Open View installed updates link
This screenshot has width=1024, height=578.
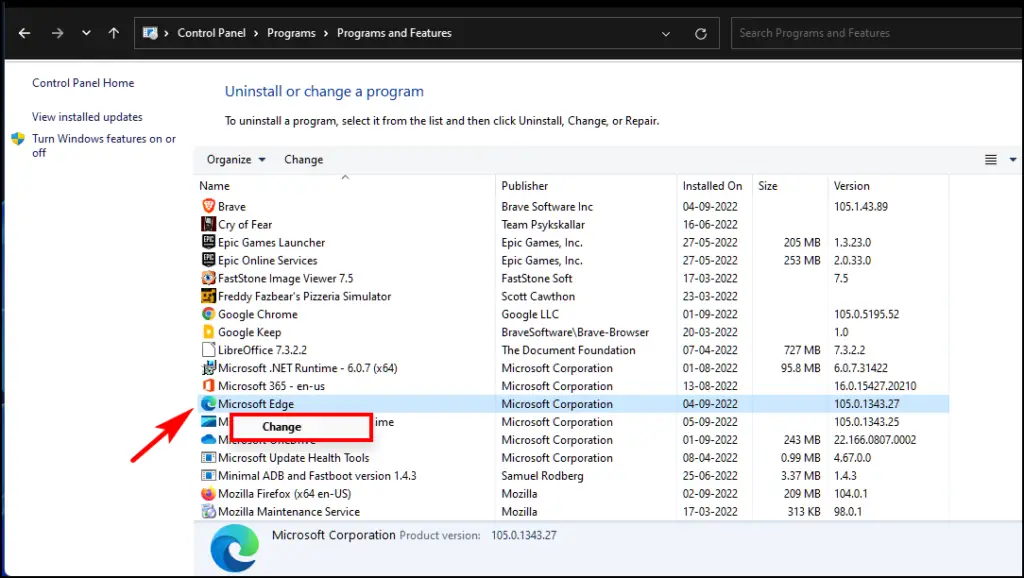click(x=87, y=117)
